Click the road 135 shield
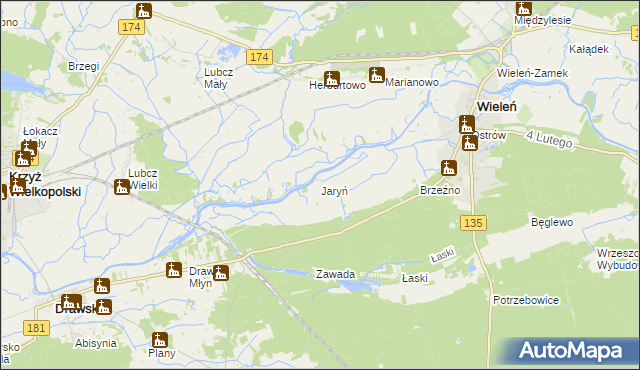 pos(473,223)
